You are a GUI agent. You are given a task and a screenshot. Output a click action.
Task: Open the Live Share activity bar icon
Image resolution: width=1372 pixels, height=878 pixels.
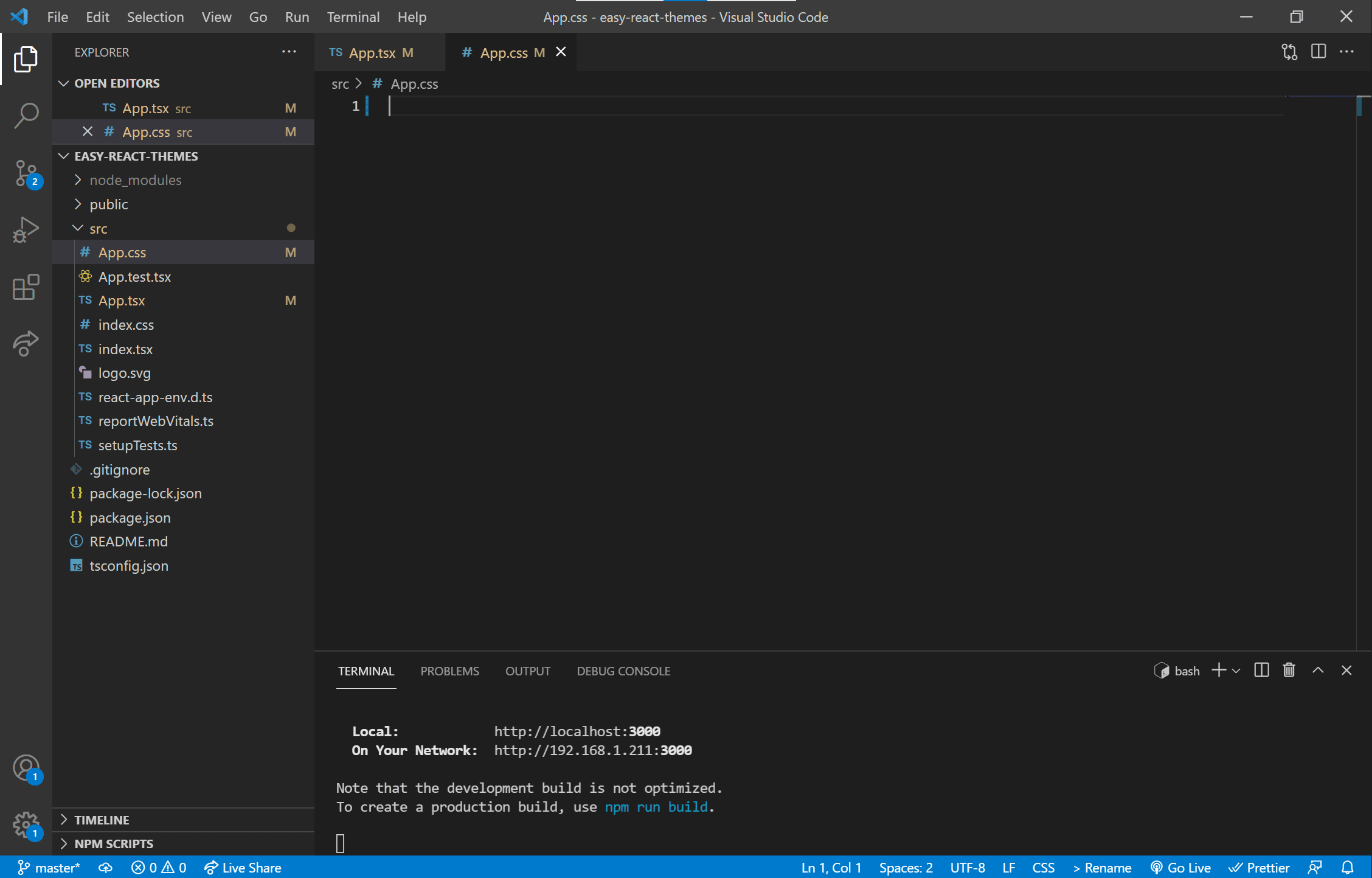click(x=26, y=343)
